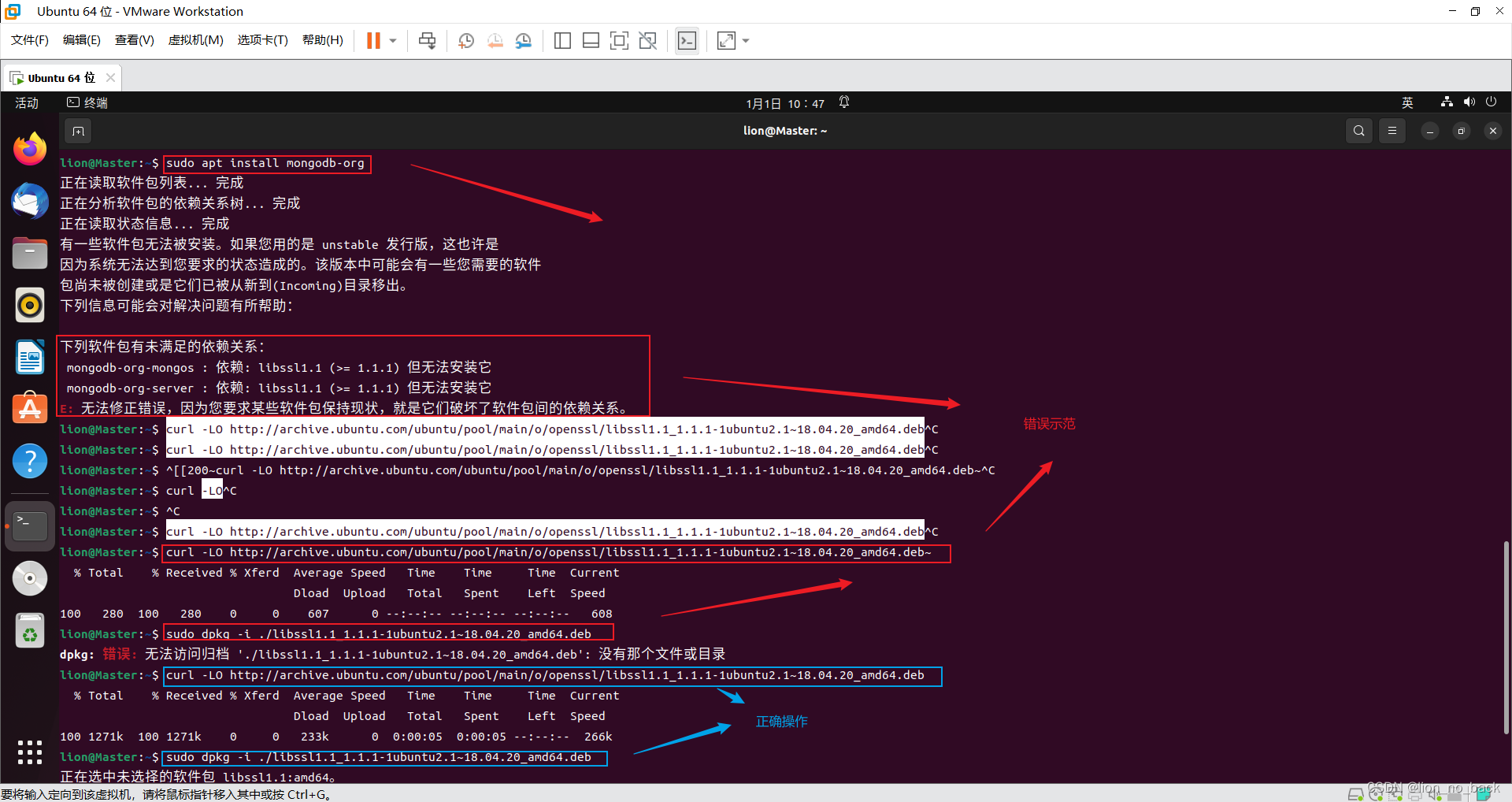Open the 文件(F) menu

[x=30, y=40]
